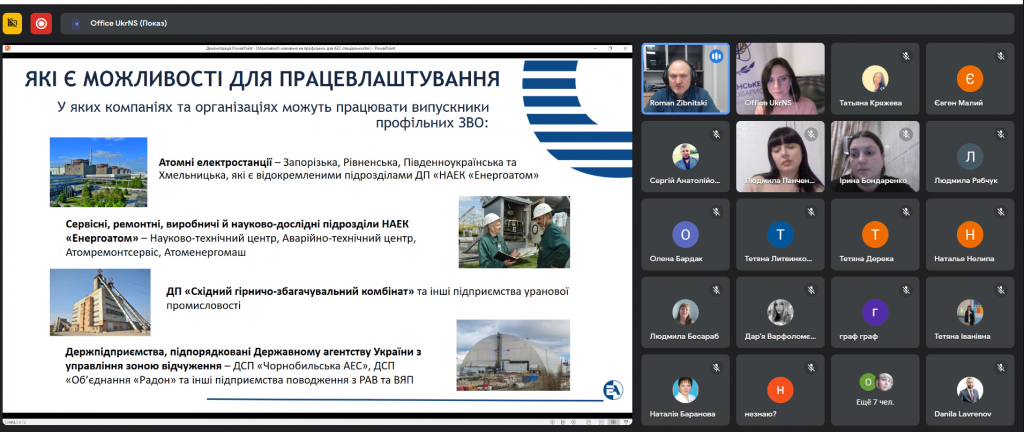Click muted mic icon on Татьяна Кряжева
This screenshot has width=1024, height=432.
click(905, 55)
